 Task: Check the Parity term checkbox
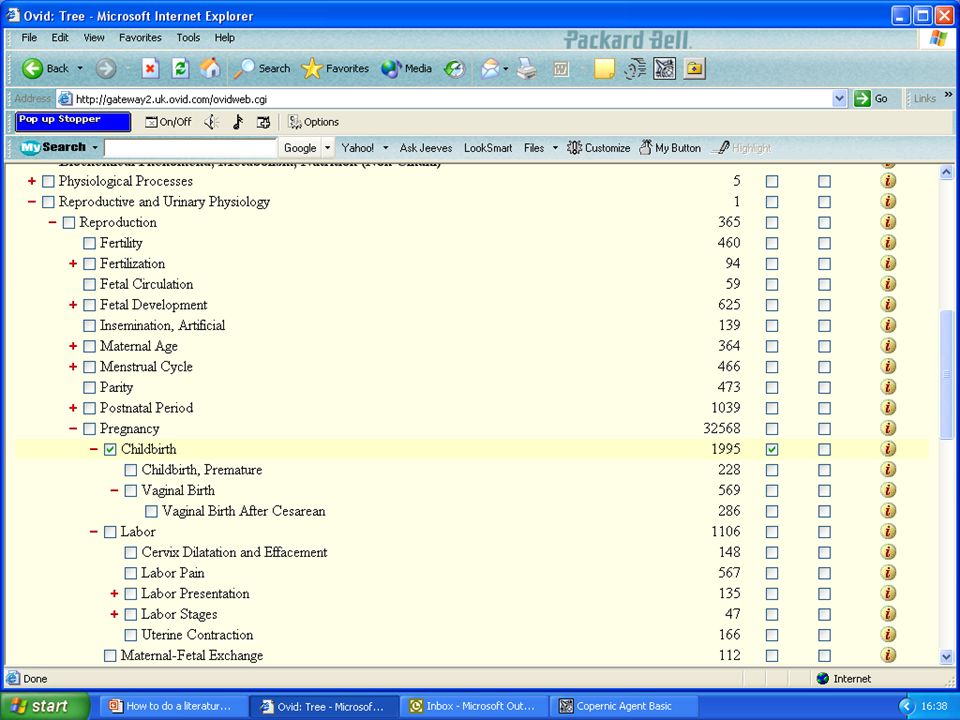pyautogui.click(x=89, y=388)
